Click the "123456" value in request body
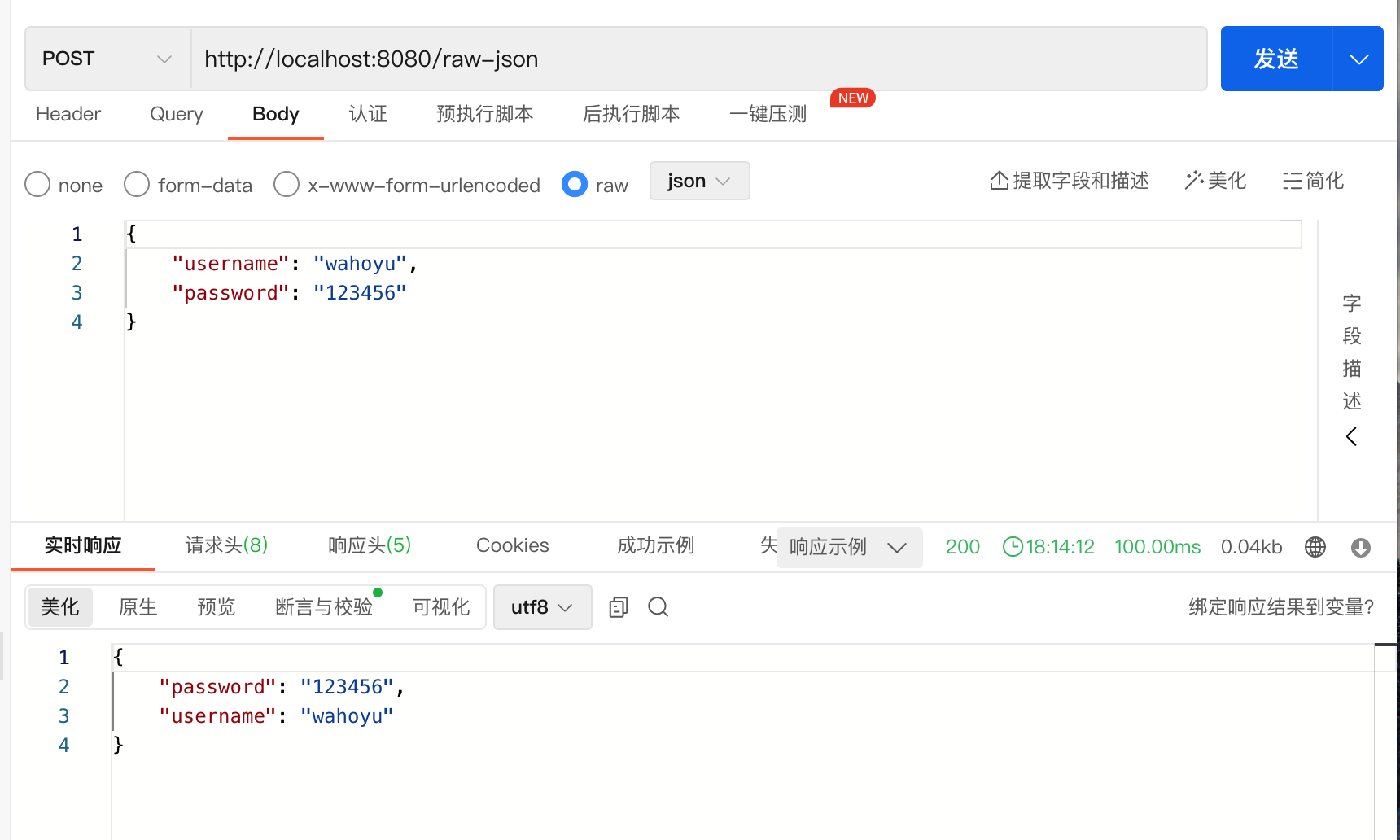 360,293
